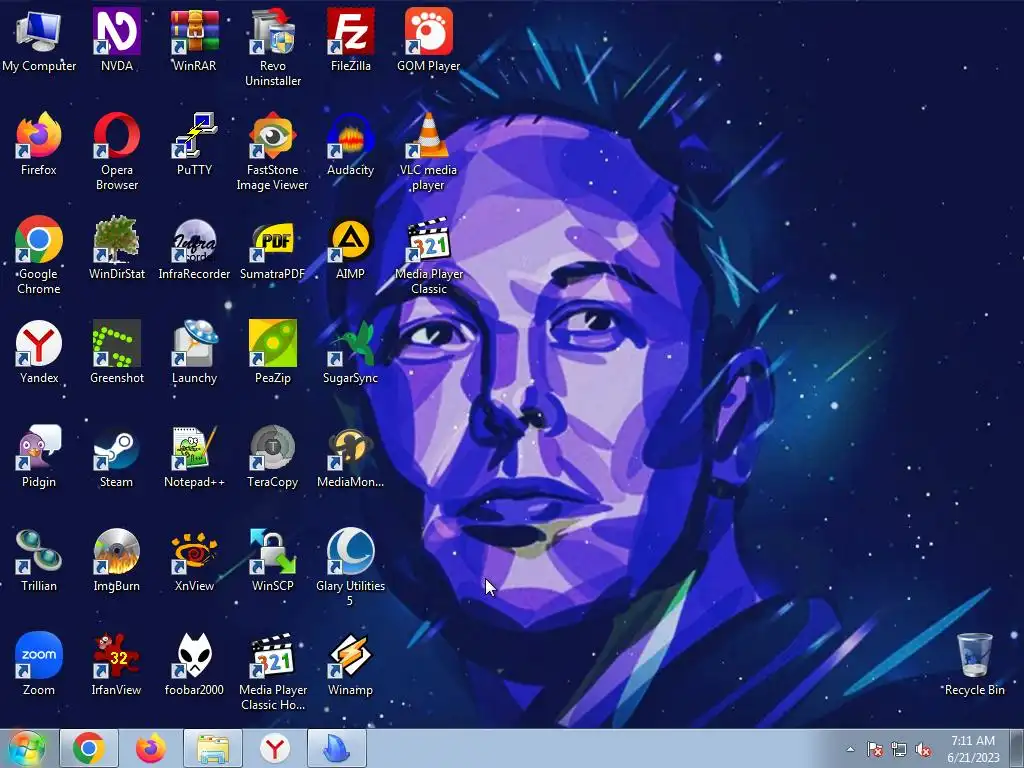Open the Windows Start menu
Image resolution: width=1024 pixels, height=768 pixels.
coord(27,749)
